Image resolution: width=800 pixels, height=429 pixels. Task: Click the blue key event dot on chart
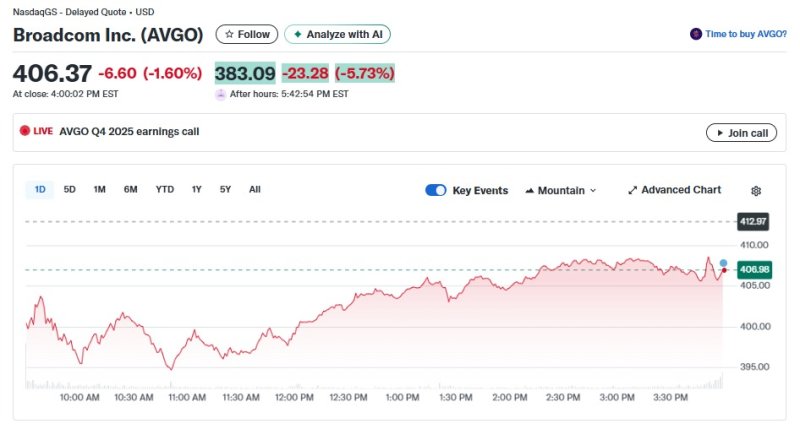point(723,263)
